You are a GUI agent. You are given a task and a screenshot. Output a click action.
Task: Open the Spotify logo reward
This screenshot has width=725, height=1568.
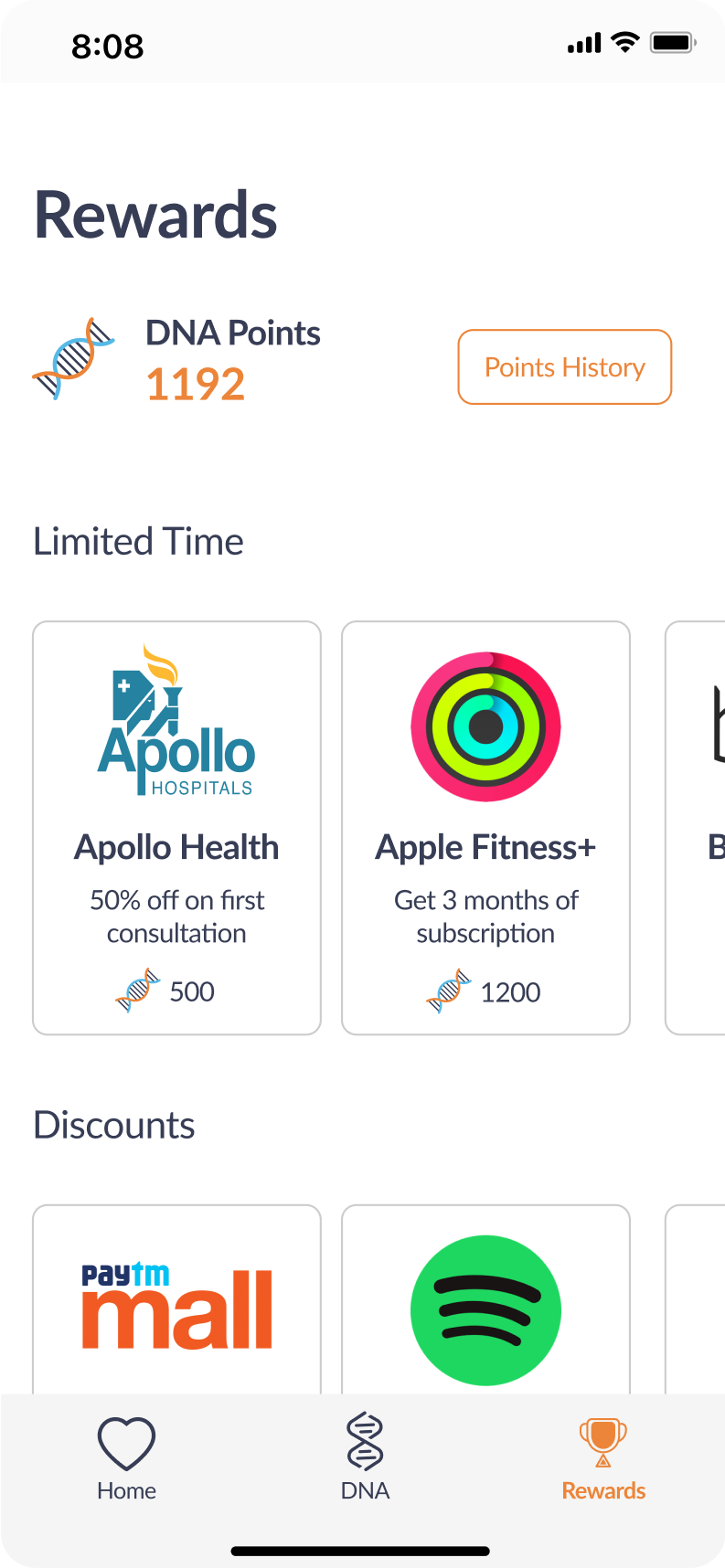click(x=485, y=1310)
